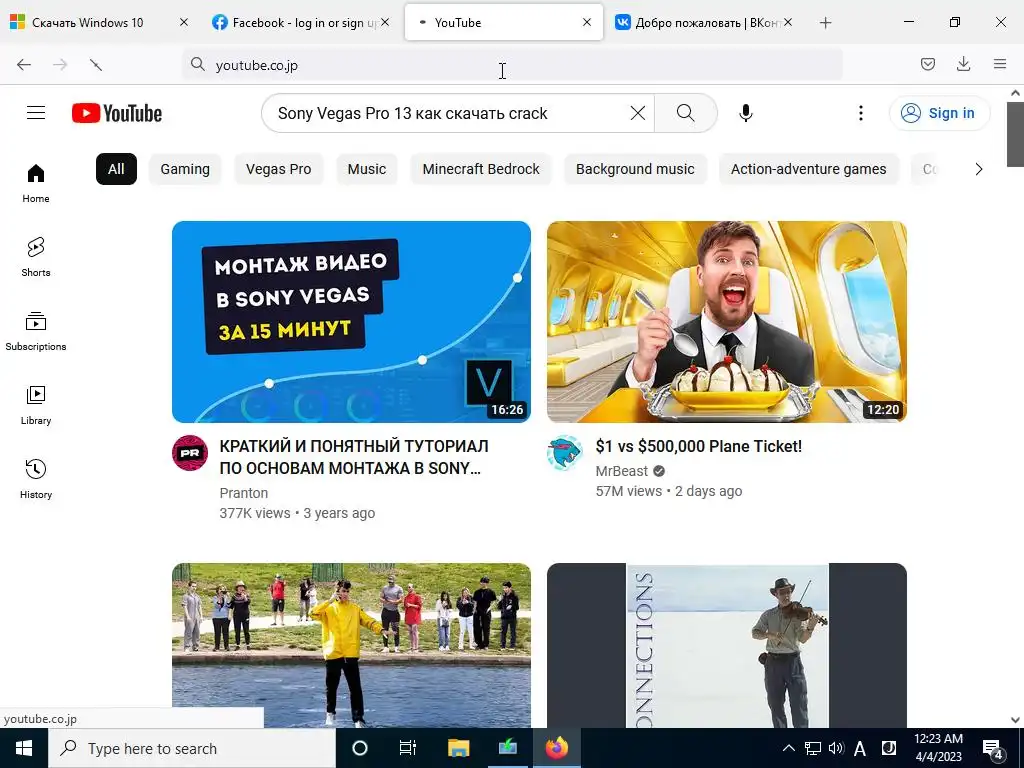
Task: Click the clock date in system tray
Action: tap(938, 748)
